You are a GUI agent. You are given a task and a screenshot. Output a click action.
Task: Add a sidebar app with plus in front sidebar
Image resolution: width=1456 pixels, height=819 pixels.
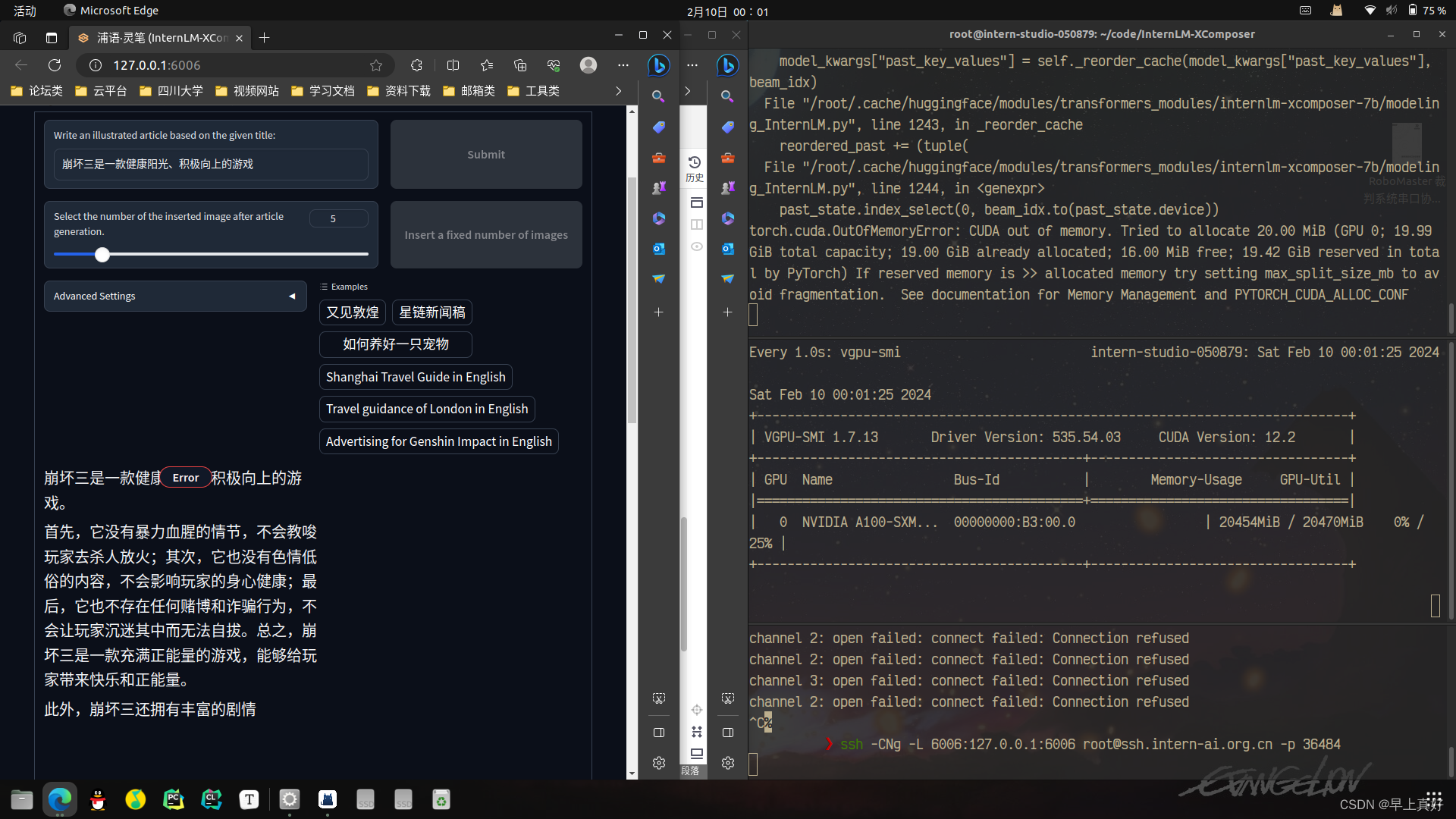coord(659,312)
